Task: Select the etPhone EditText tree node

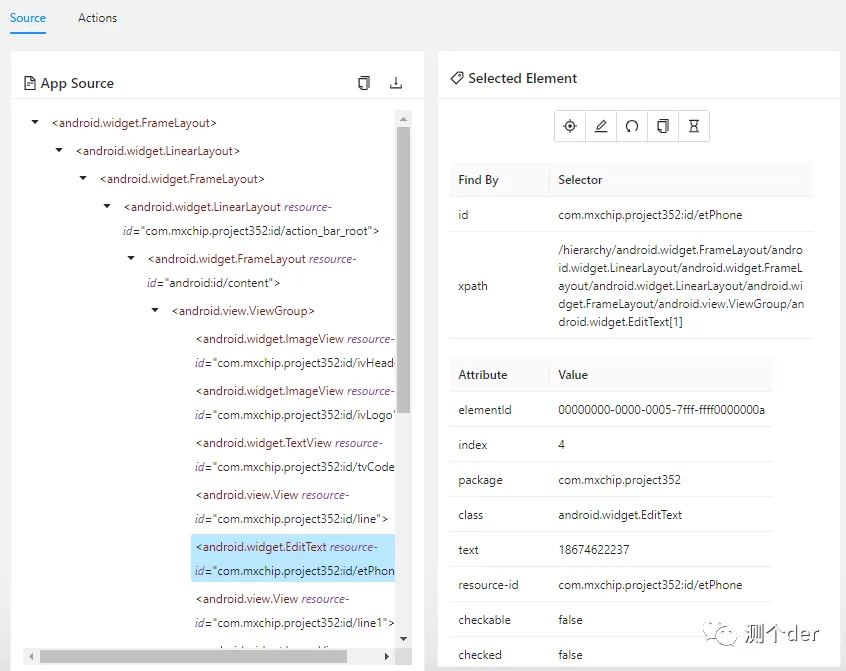Action: click(294, 559)
